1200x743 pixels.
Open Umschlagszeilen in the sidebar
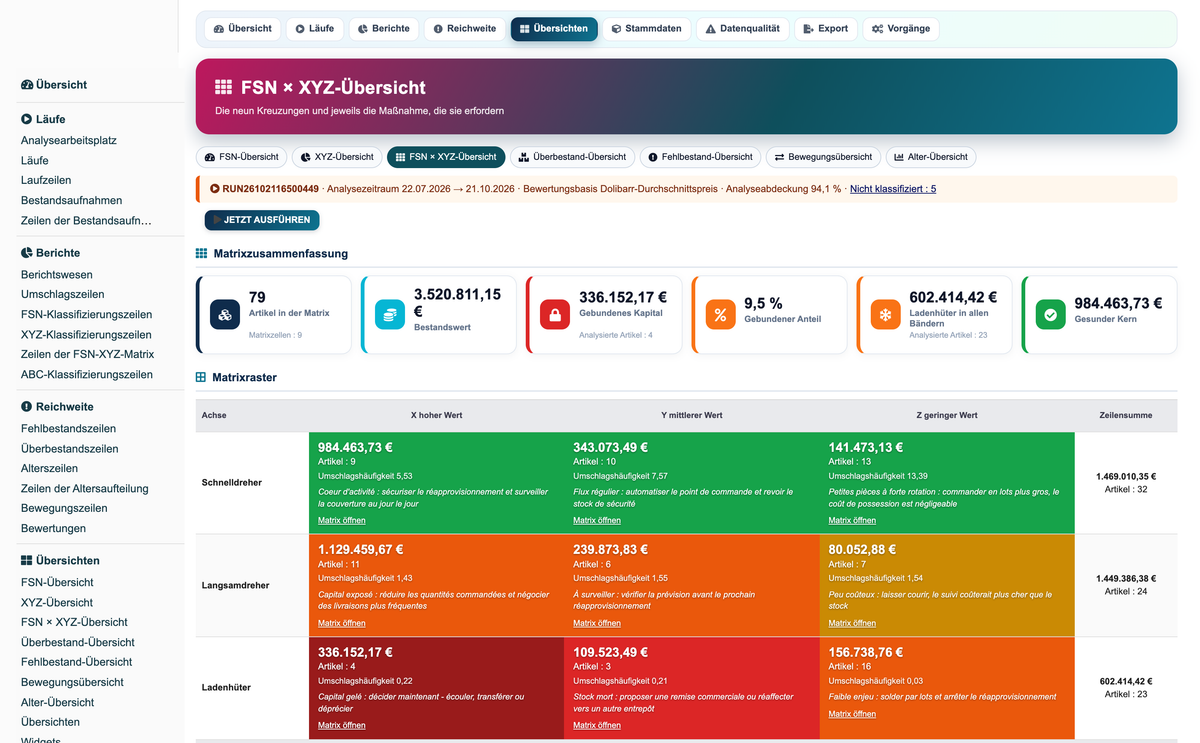(63, 295)
